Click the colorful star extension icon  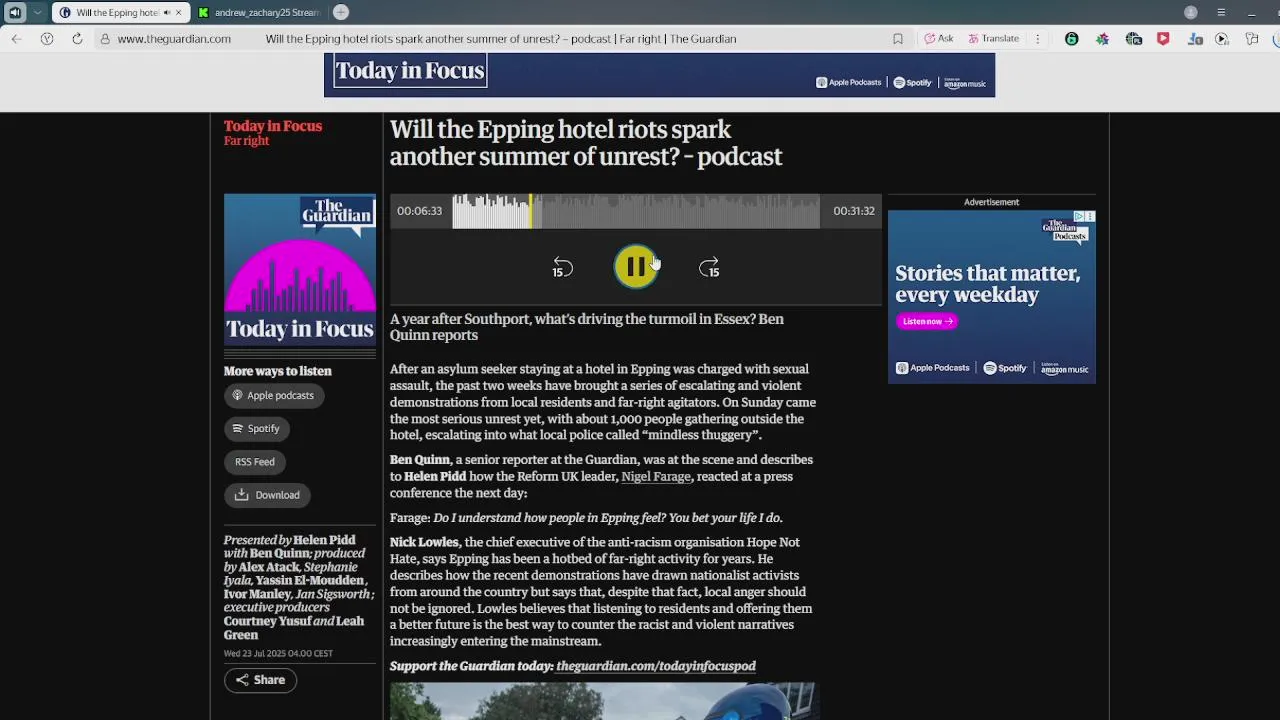click(1102, 39)
